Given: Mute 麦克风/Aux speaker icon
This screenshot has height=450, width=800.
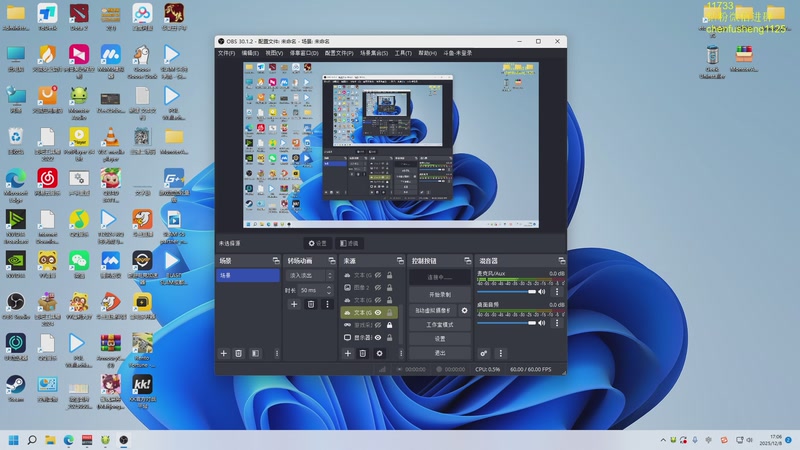Looking at the screenshot, I should point(542,292).
